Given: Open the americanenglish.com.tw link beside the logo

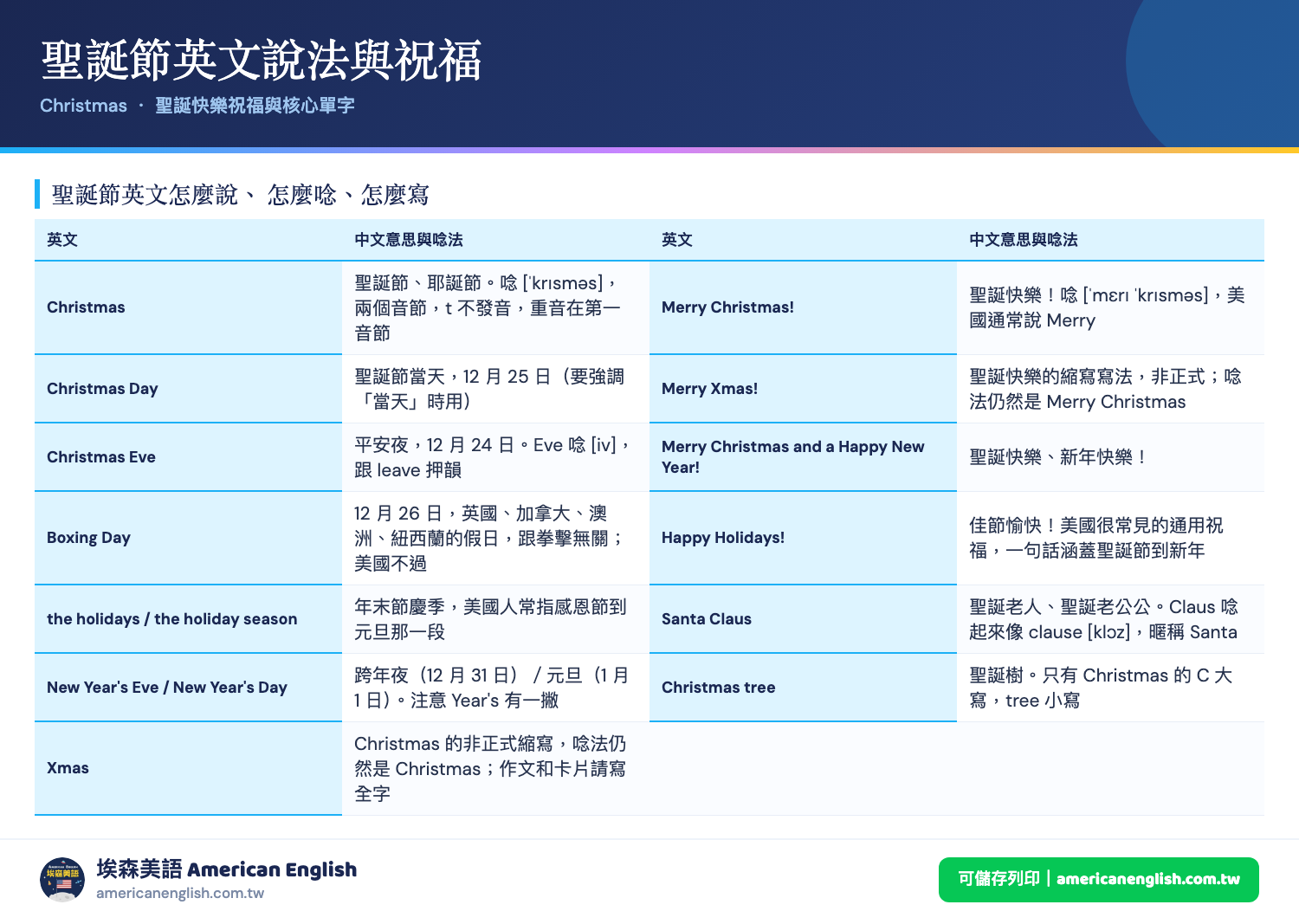Looking at the screenshot, I should click(x=180, y=894).
